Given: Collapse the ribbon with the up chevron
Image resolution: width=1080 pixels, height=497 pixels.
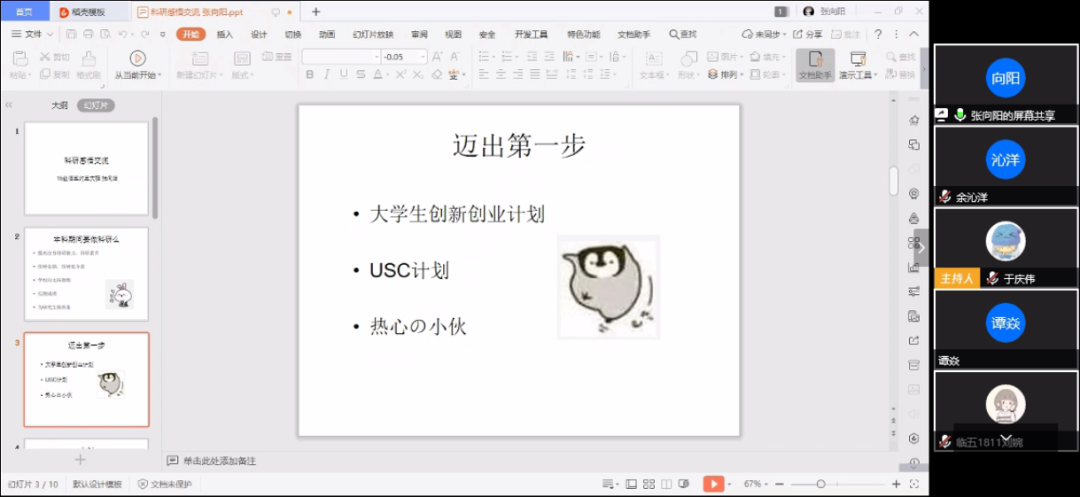Looking at the screenshot, I should pyautogui.click(x=913, y=34).
